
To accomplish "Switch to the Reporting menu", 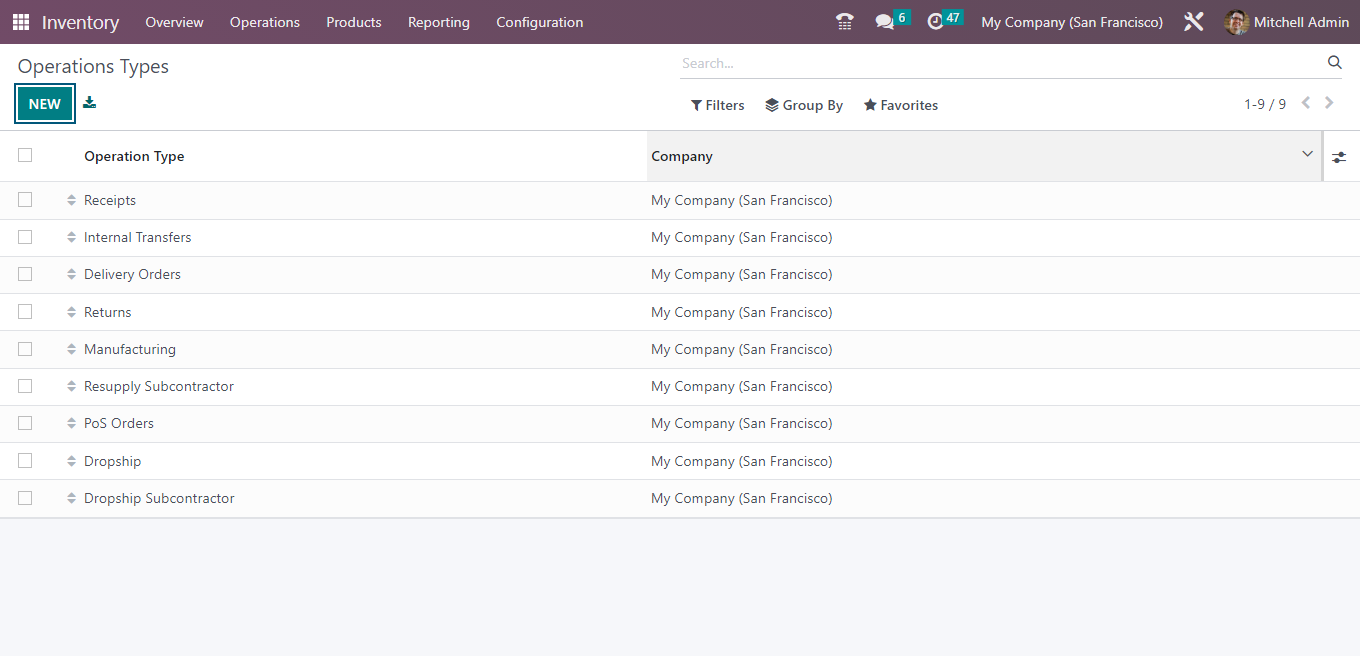I will (438, 21).
